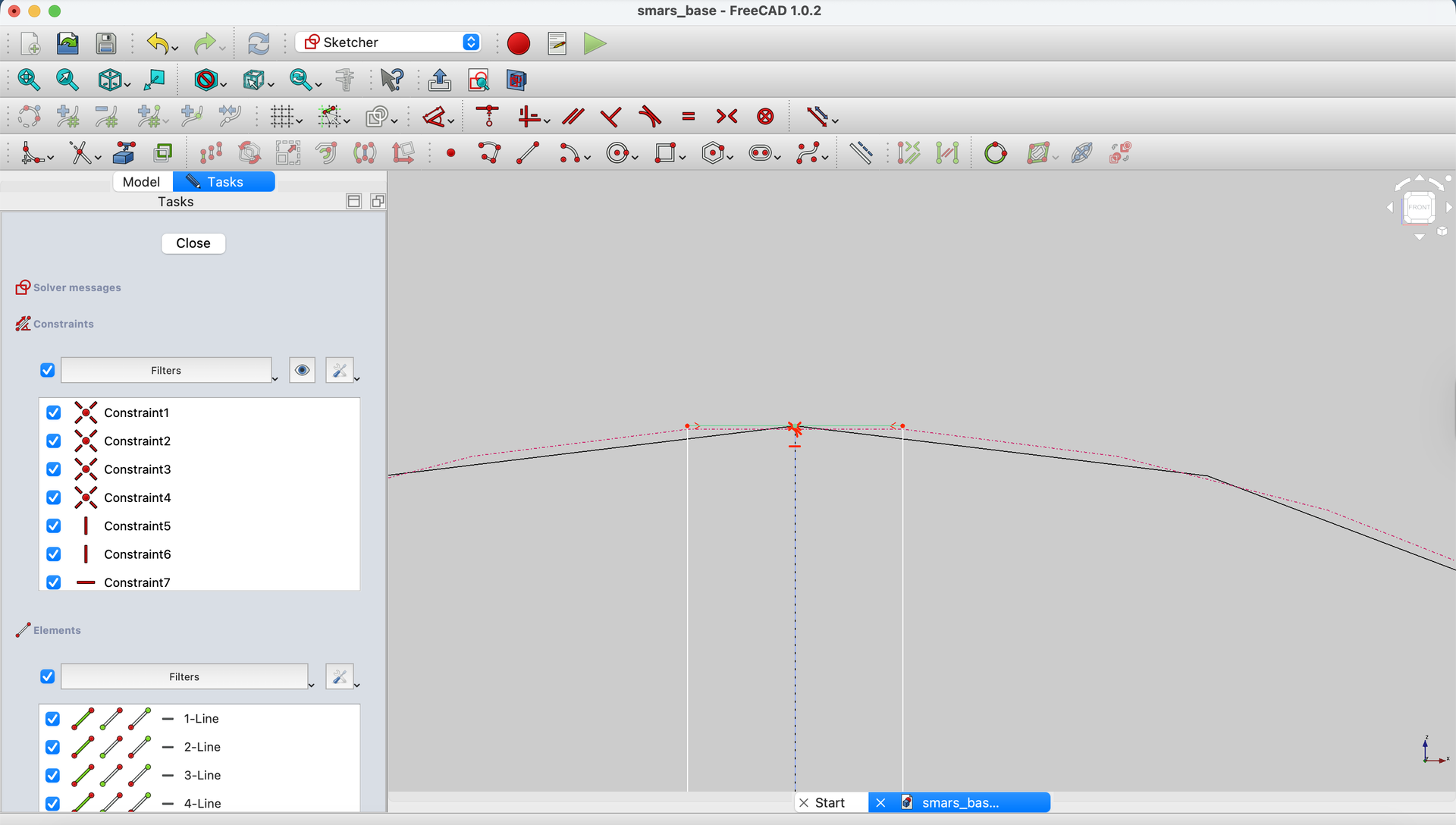The image size is (1456, 825).
Task: Select the Create point tool
Action: pos(451,153)
